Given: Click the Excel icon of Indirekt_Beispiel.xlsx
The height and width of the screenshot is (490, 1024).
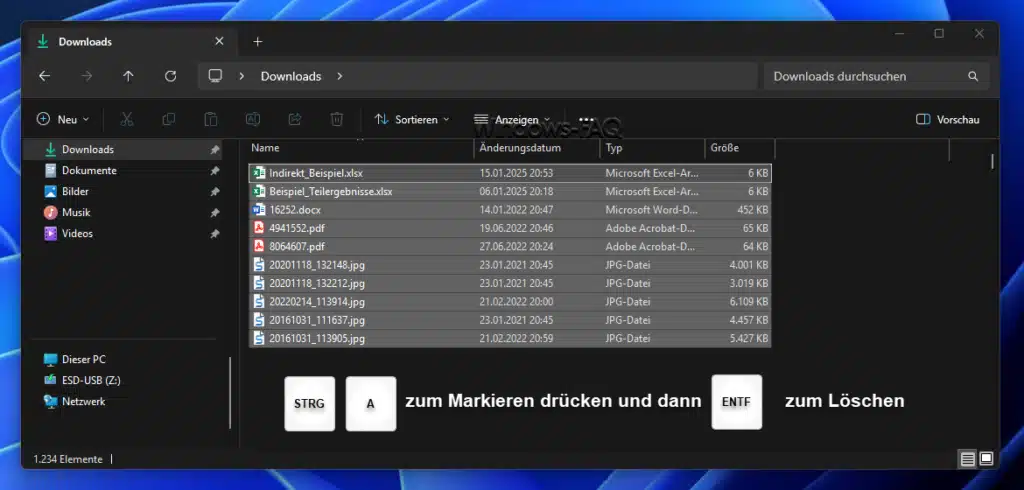Looking at the screenshot, I should (259, 173).
